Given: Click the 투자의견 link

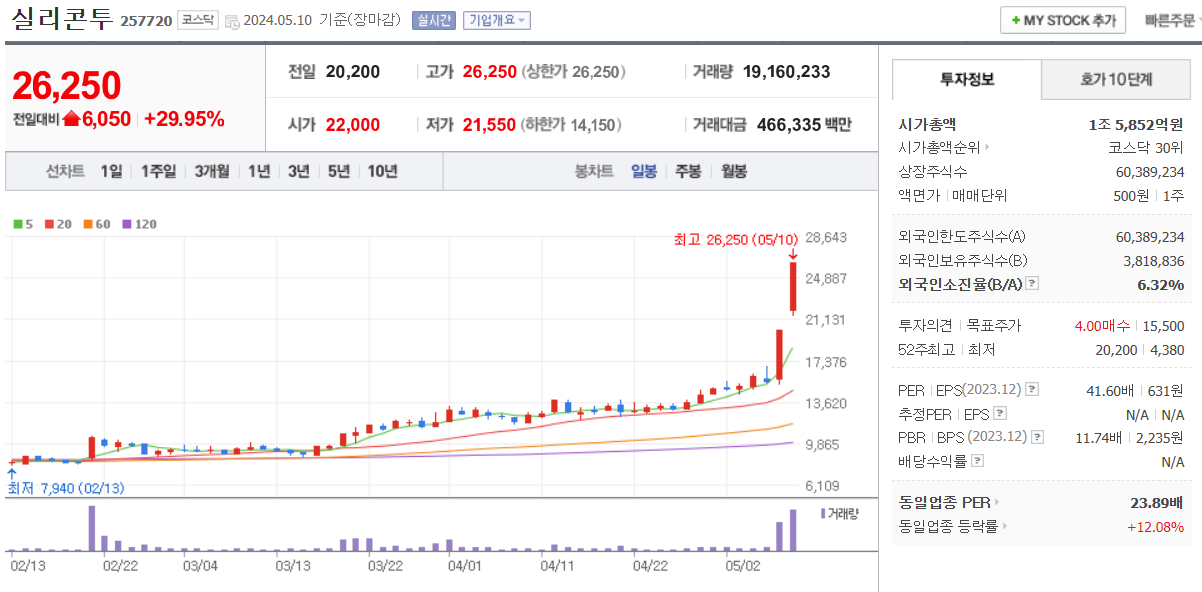Looking at the screenshot, I should click(925, 326).
